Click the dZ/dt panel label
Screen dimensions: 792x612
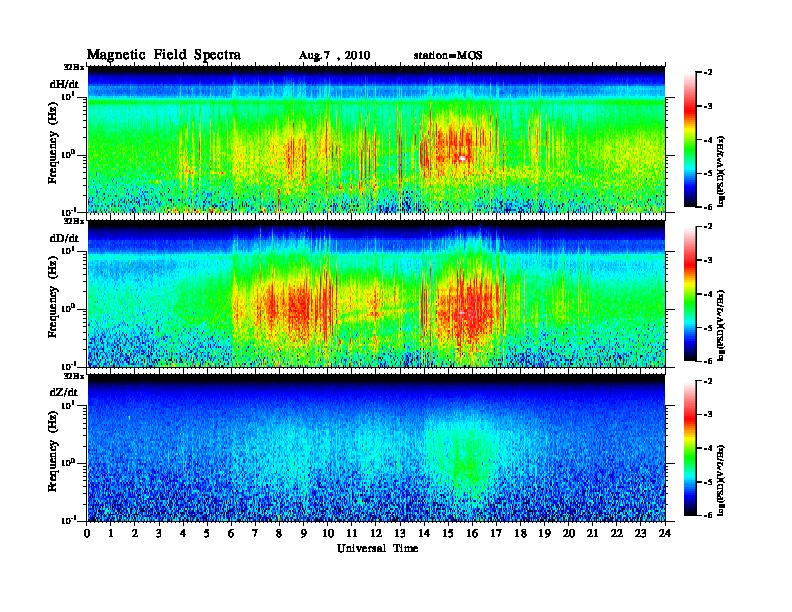click(64, 392)
